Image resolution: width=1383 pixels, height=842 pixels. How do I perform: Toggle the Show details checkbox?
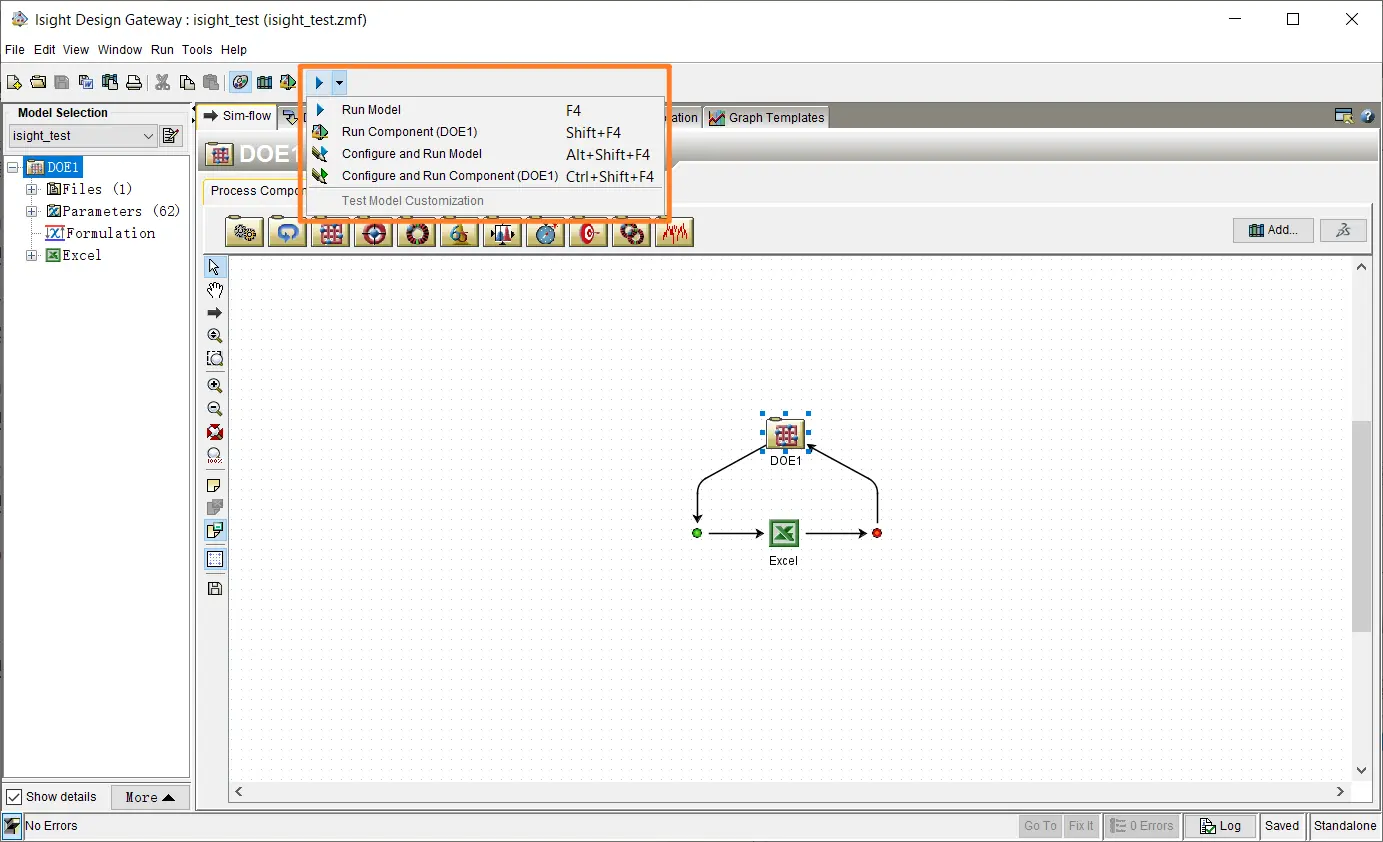[x=14, y=797]
